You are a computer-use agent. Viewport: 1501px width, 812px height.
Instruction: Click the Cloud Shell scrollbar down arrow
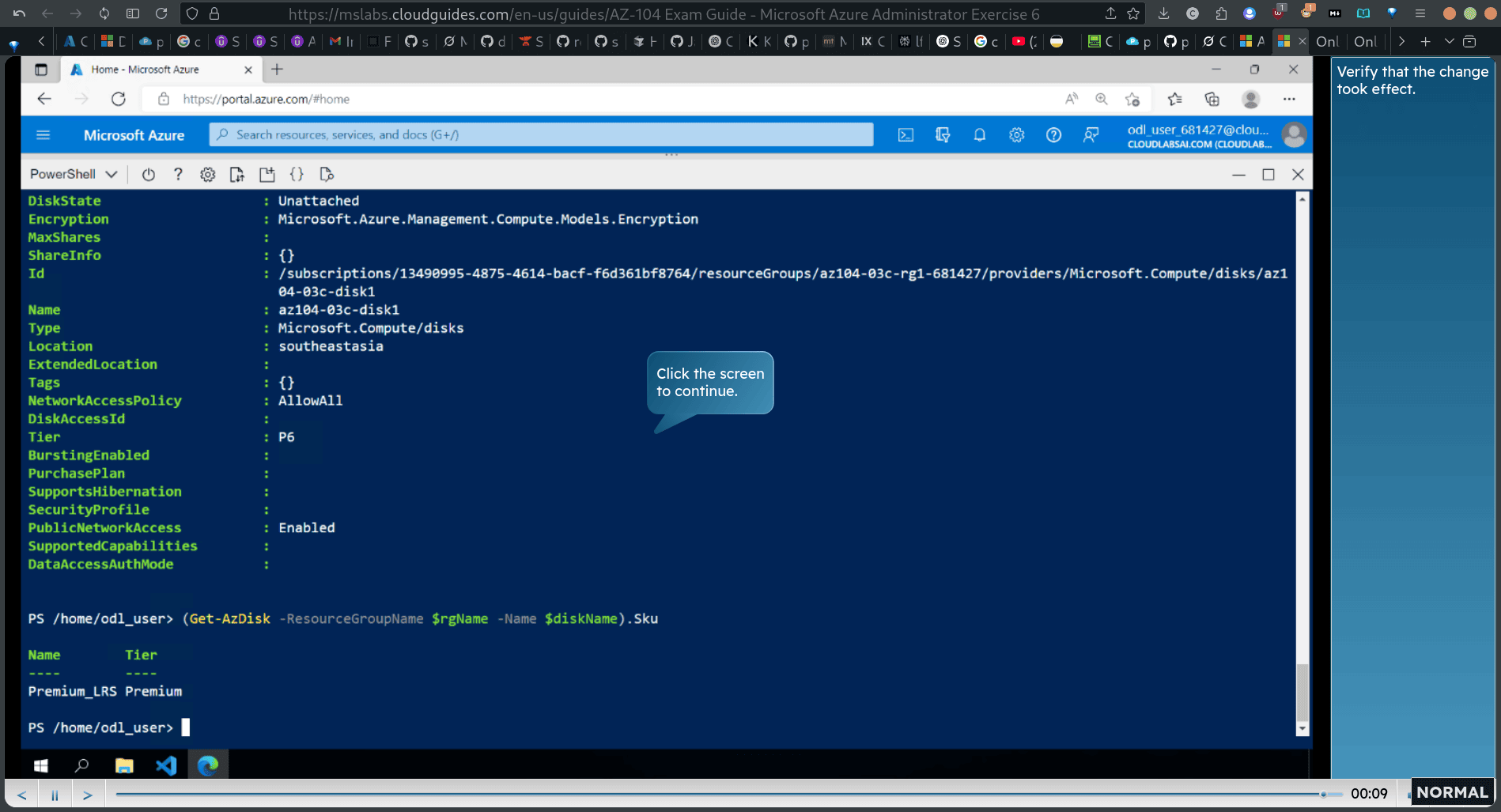tap(1302, 729)
